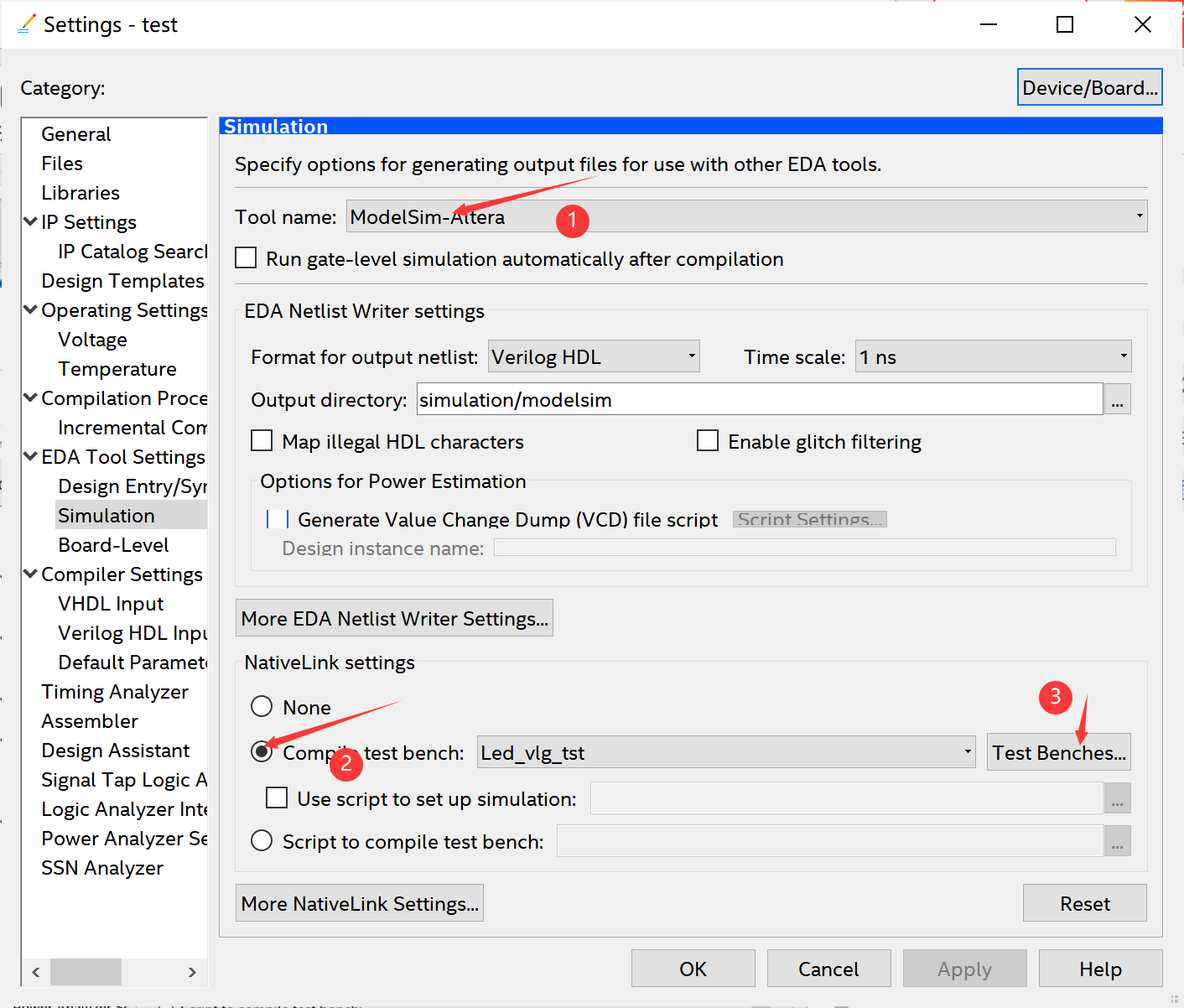The image size is (1184, 1008).
Task: Select Script to compile test bench
Action: [x=261, y=840]
